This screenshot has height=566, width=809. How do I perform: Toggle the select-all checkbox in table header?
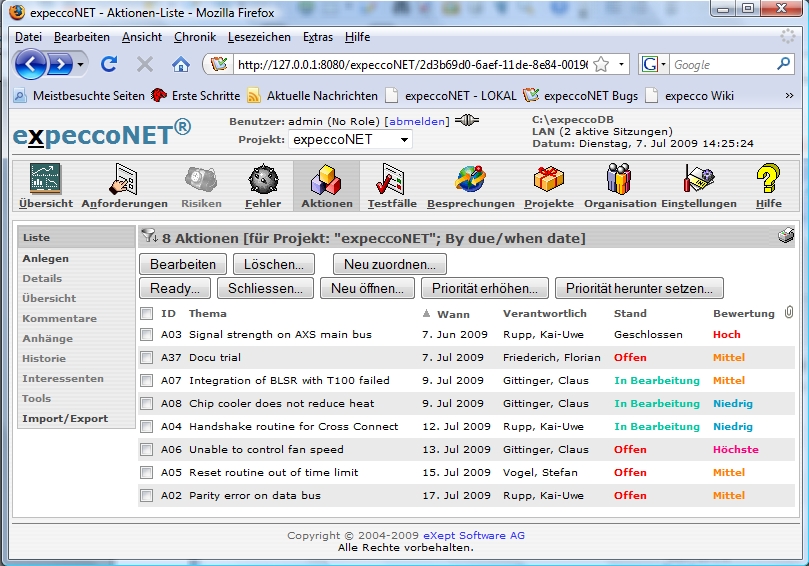[x=147, y=313]
